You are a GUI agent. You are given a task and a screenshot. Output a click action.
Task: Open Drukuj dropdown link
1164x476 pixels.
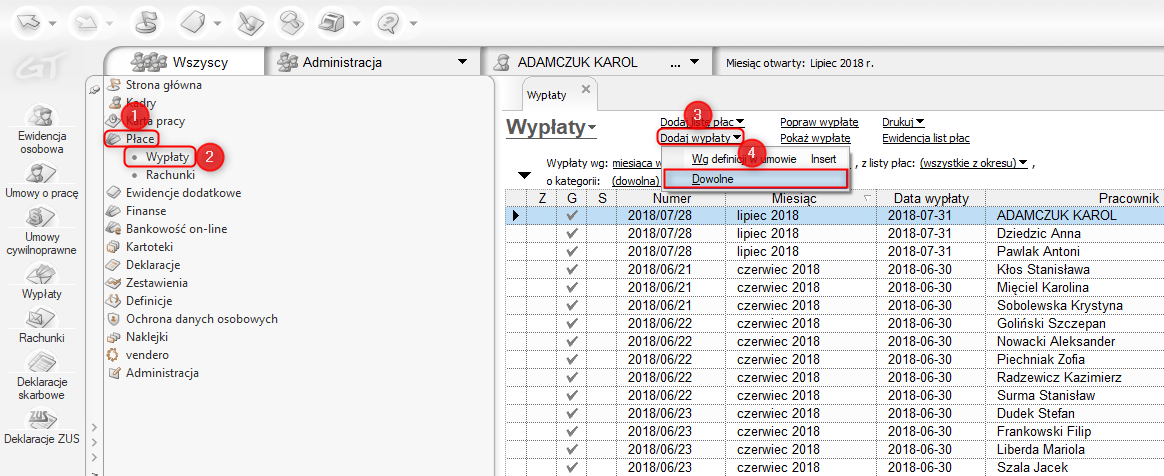(903, 122)
